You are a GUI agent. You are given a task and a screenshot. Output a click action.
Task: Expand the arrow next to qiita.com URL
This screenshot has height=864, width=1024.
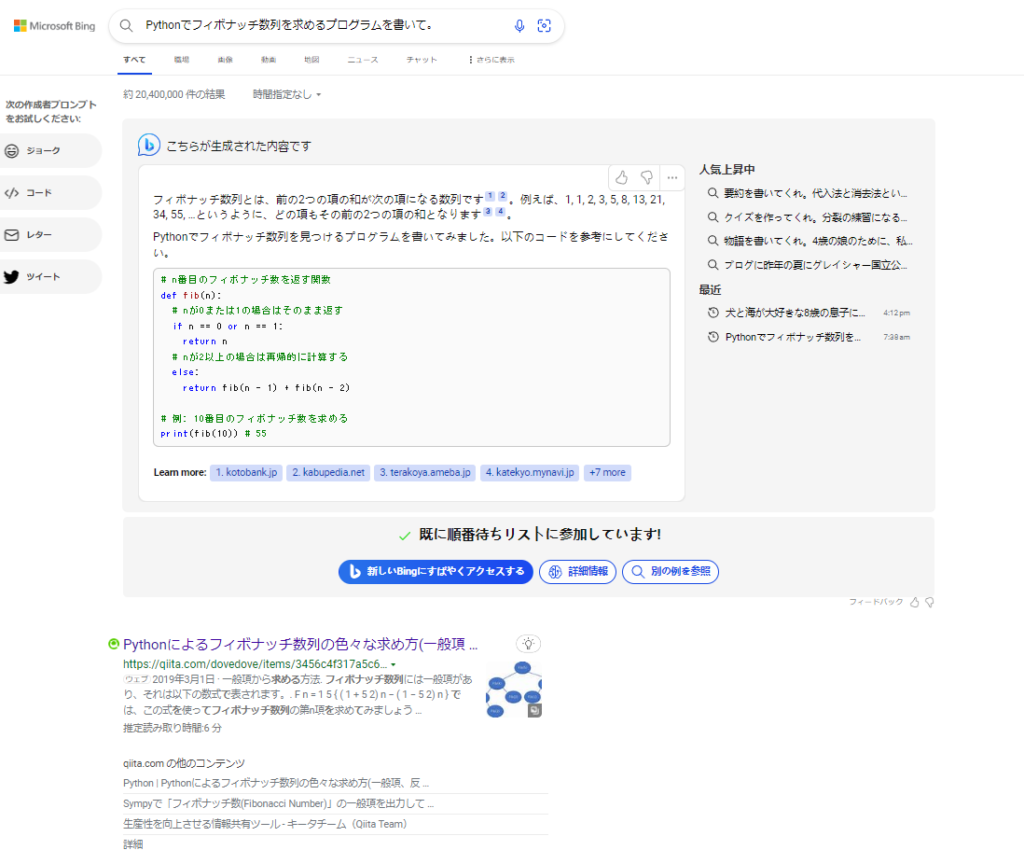click(393, 665)
